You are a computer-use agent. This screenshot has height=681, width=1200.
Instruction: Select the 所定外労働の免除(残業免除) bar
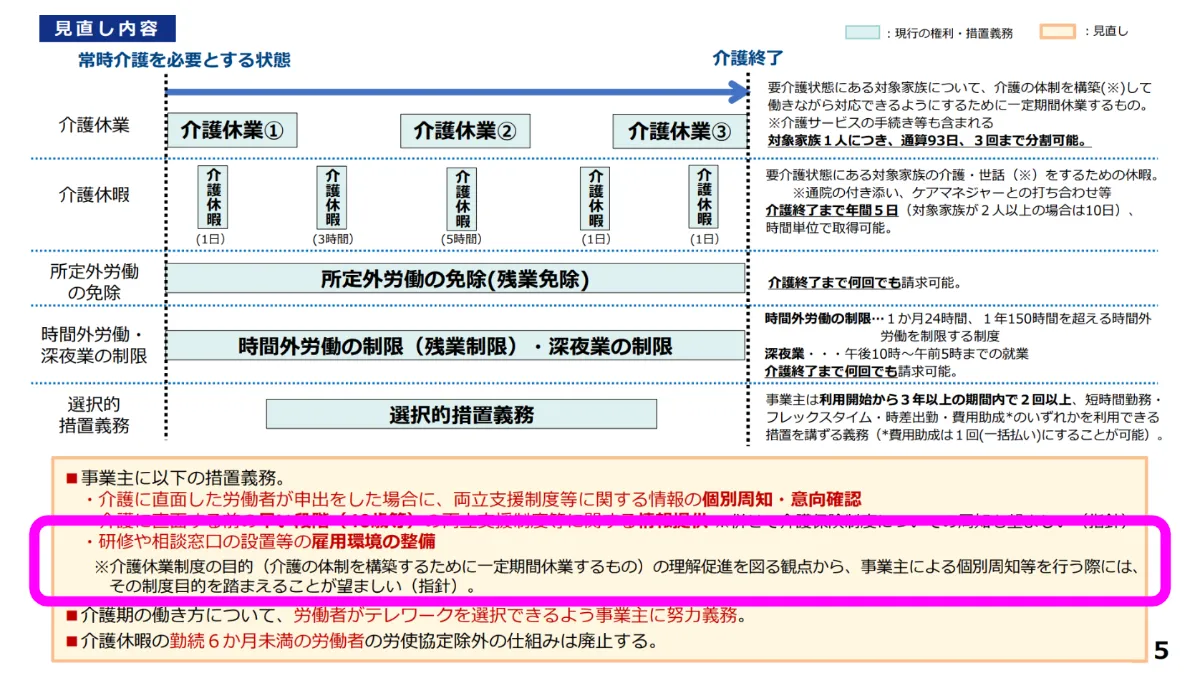pos(455,279)
